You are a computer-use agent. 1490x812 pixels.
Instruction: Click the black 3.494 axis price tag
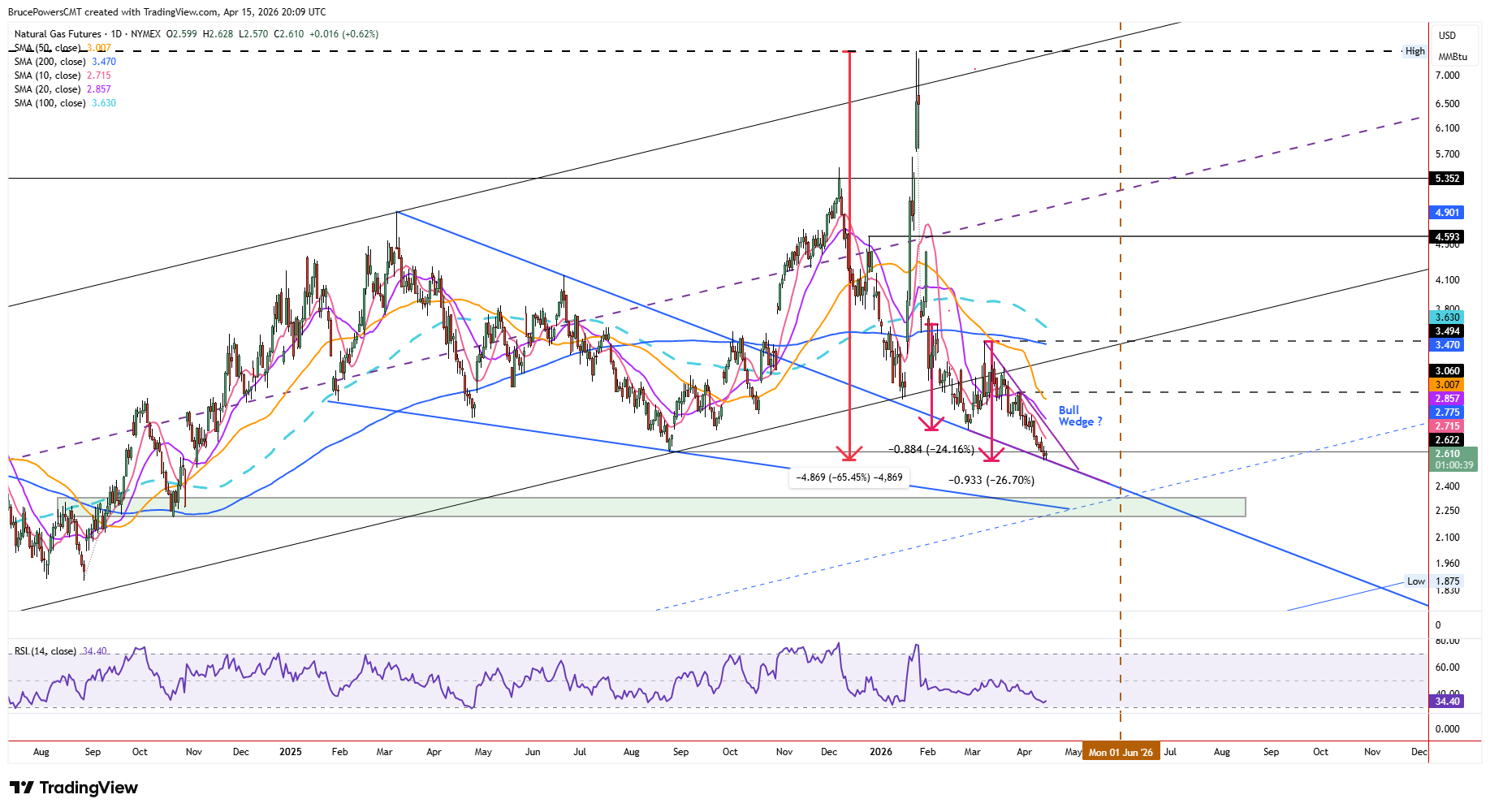tap(1446, 331)
